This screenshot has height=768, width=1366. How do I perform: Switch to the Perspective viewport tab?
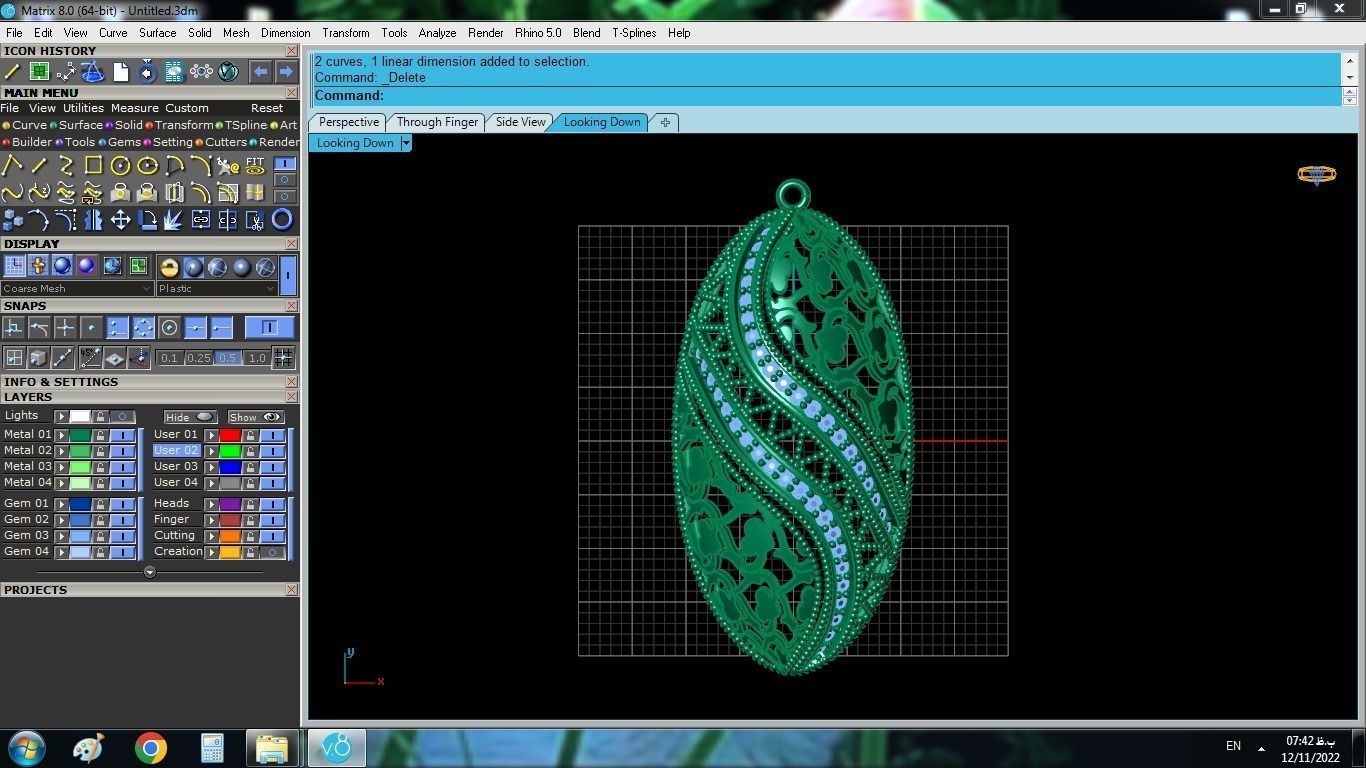[x=348, y=122]
